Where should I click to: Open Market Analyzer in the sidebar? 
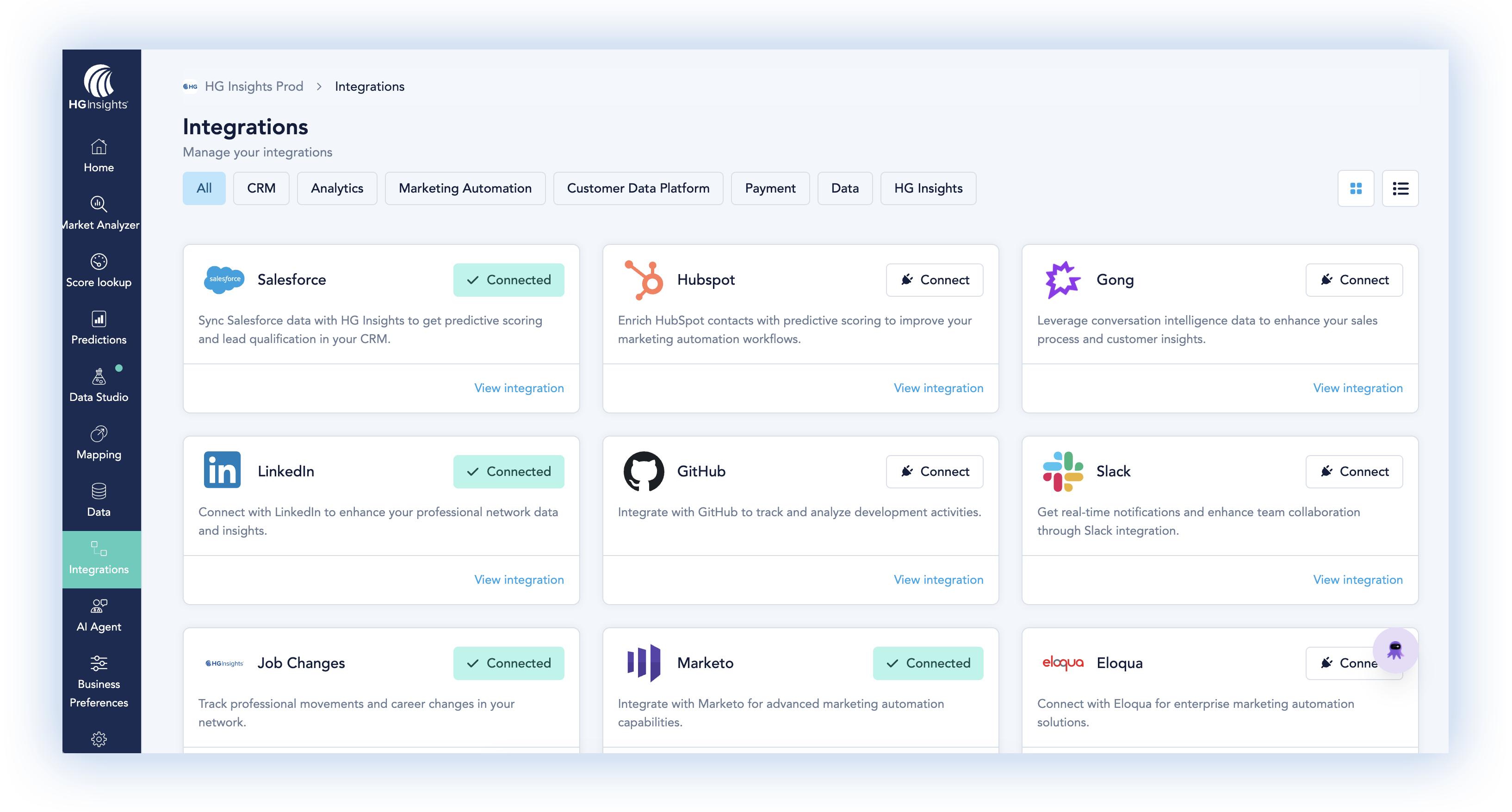(x=99, y=213)
